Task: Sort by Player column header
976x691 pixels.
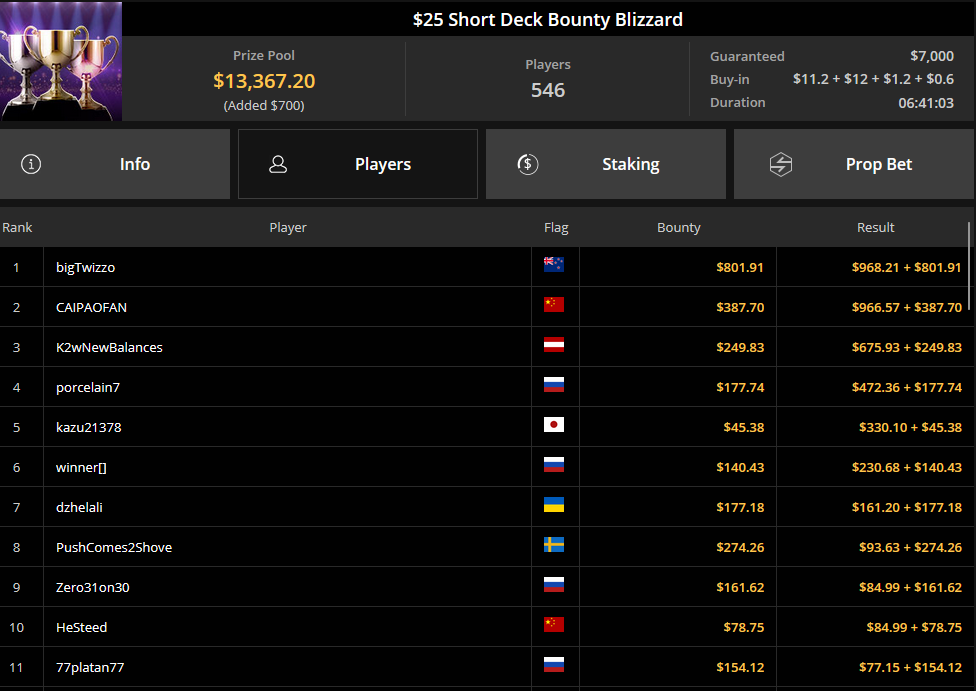Action: pos(288,228)
